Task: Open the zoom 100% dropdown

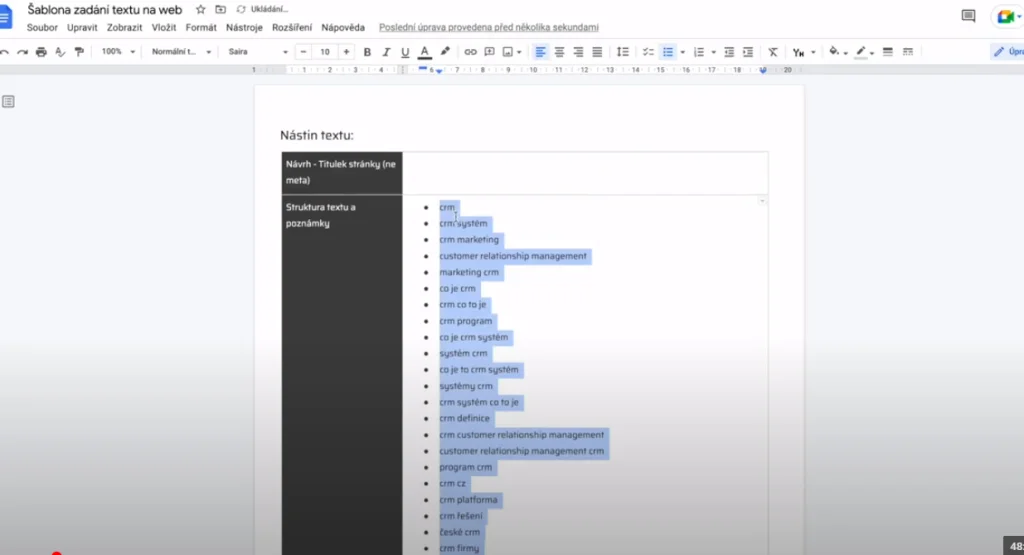Action: coord(116,52)
